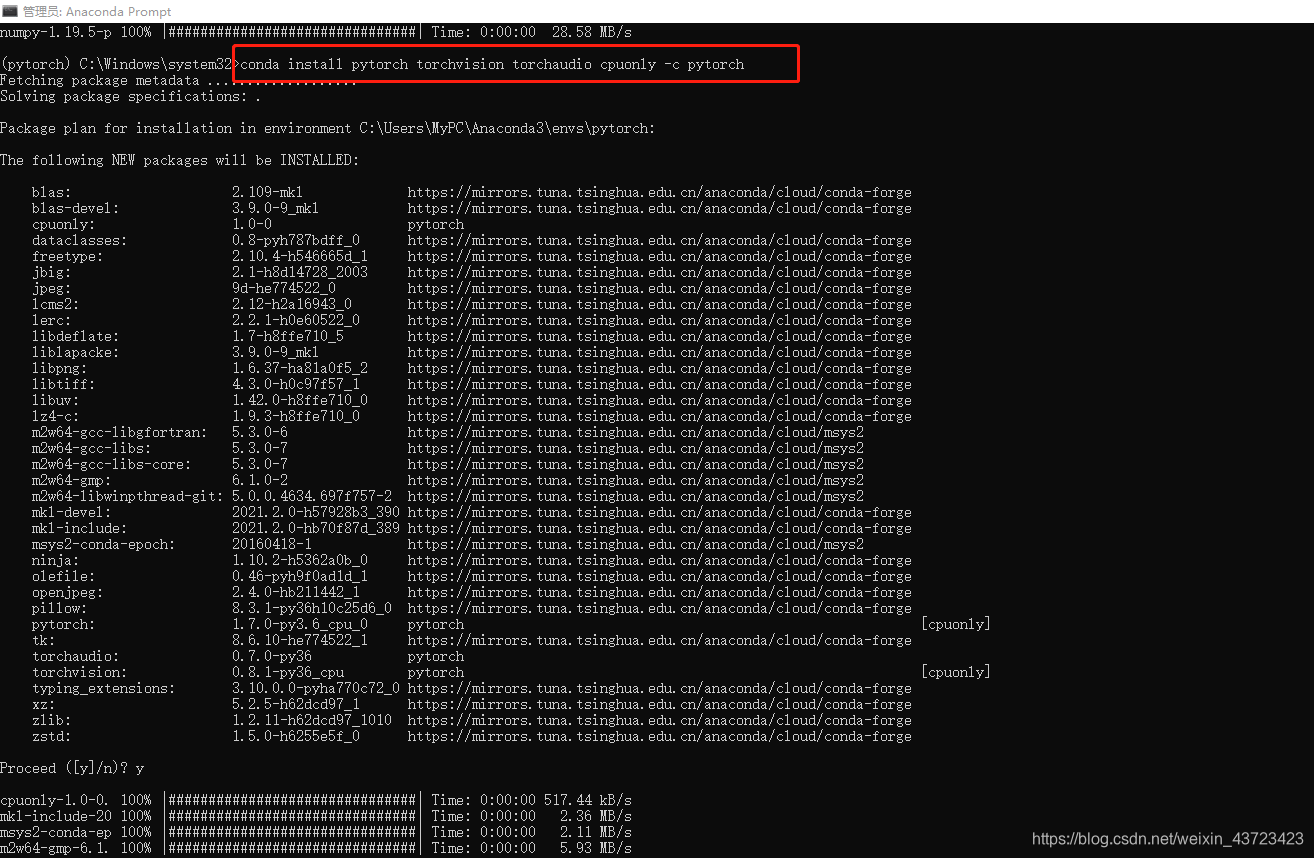The image size is (1314, 858).
Task: Click the 'dataclasses:' package name
Action: [x=80, y=240]
